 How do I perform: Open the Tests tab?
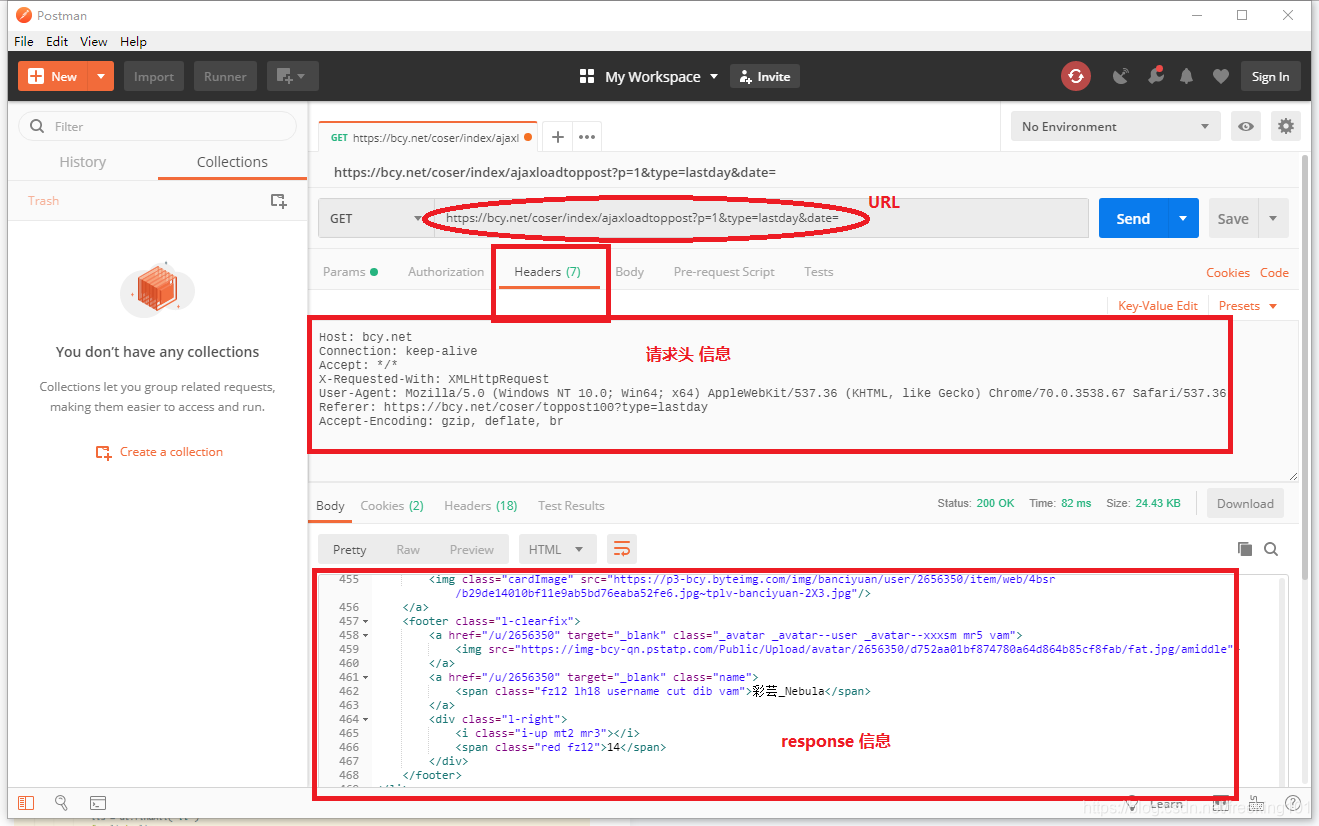click(x=818, y=272)
